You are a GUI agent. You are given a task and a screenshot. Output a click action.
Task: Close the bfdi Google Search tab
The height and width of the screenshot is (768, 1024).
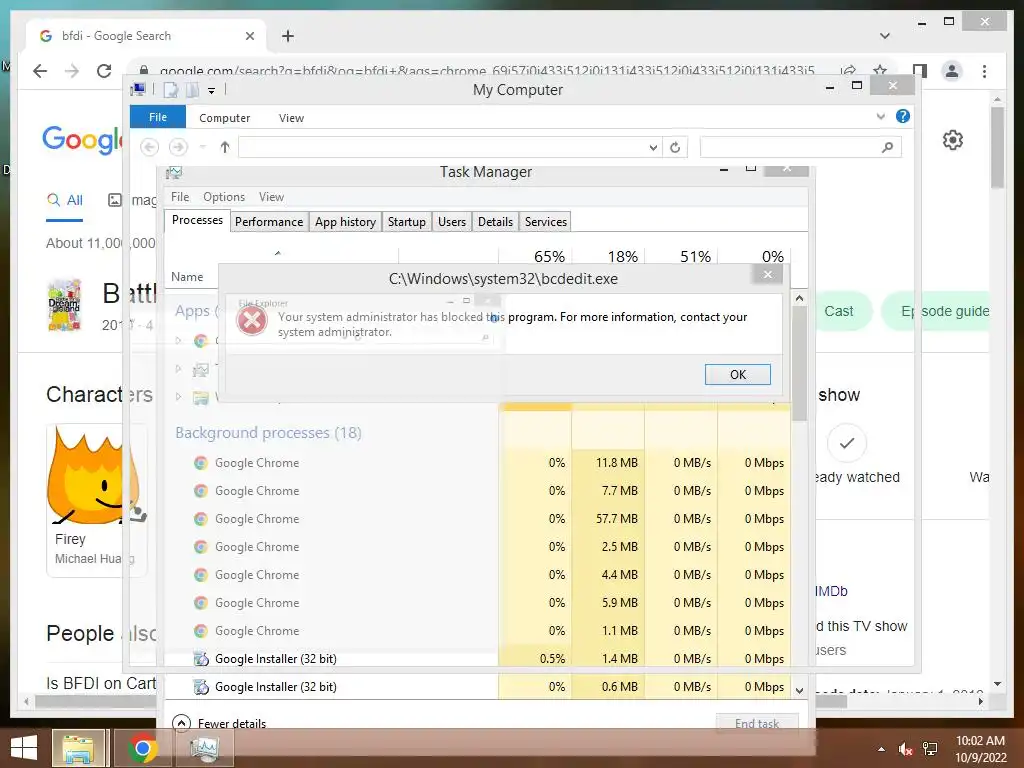point(249,36)
